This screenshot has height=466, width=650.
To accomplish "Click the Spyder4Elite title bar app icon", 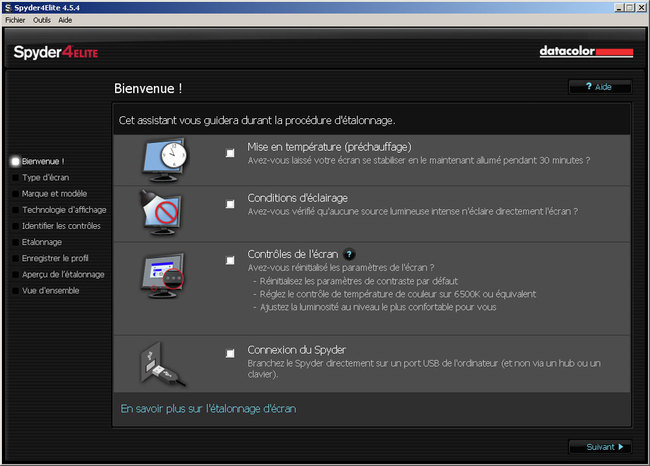I will click(x=7, y=7).
